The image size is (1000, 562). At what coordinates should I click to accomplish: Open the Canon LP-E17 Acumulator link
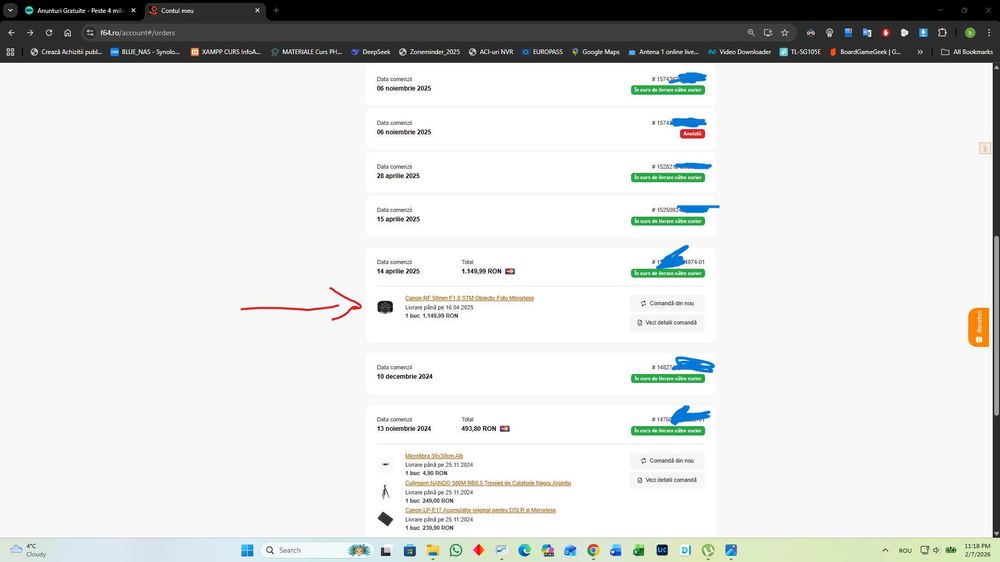click(x=480, y=510)
